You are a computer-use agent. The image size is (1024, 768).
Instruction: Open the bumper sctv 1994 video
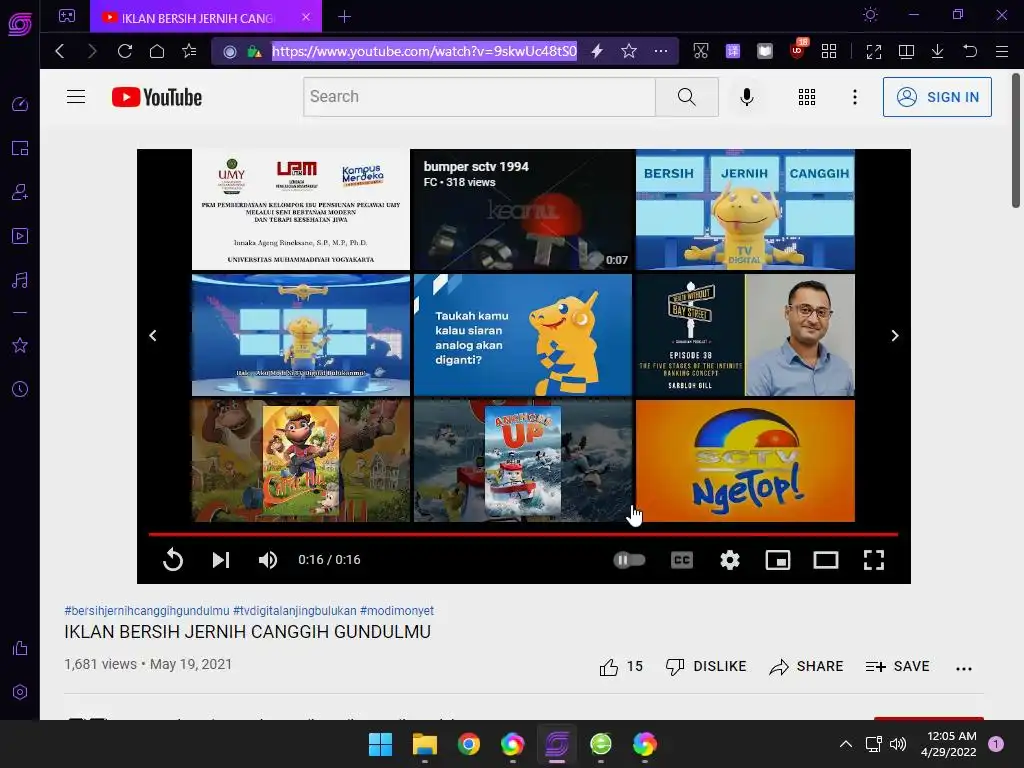tap(523, 210)
